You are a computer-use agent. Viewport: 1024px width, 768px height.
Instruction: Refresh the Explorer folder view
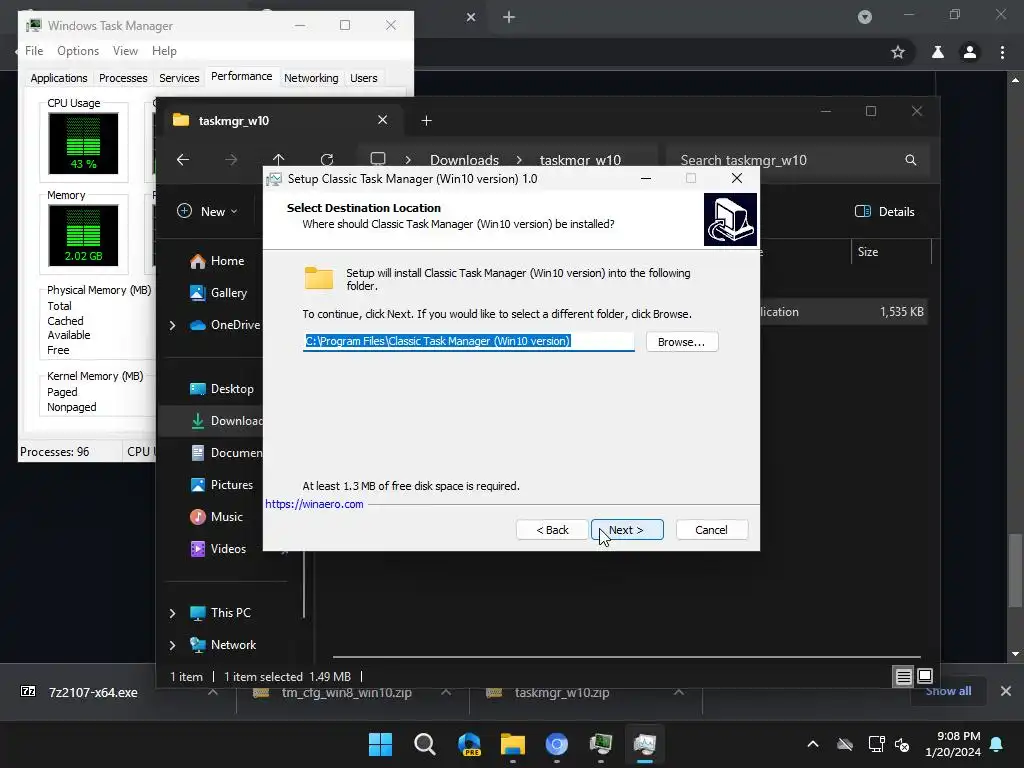327,160
